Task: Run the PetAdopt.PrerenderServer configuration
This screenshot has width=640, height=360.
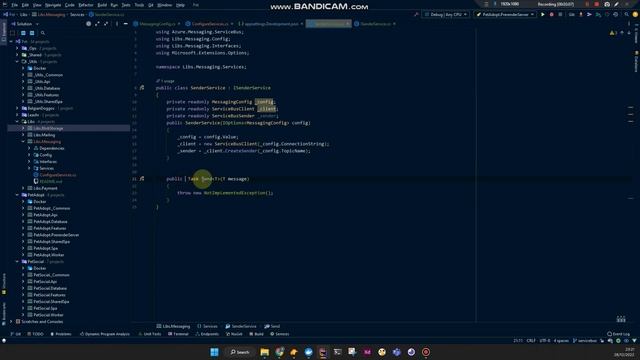Action: [542, 14]
